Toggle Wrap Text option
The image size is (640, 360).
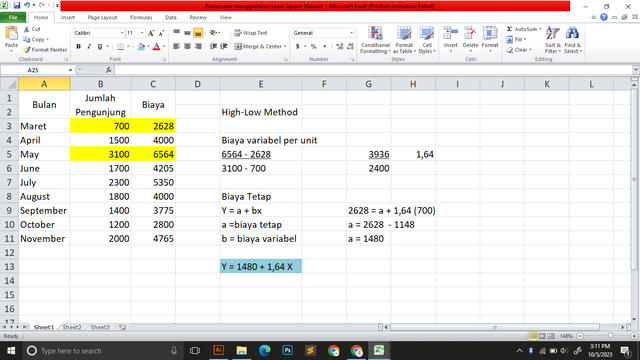251,33
